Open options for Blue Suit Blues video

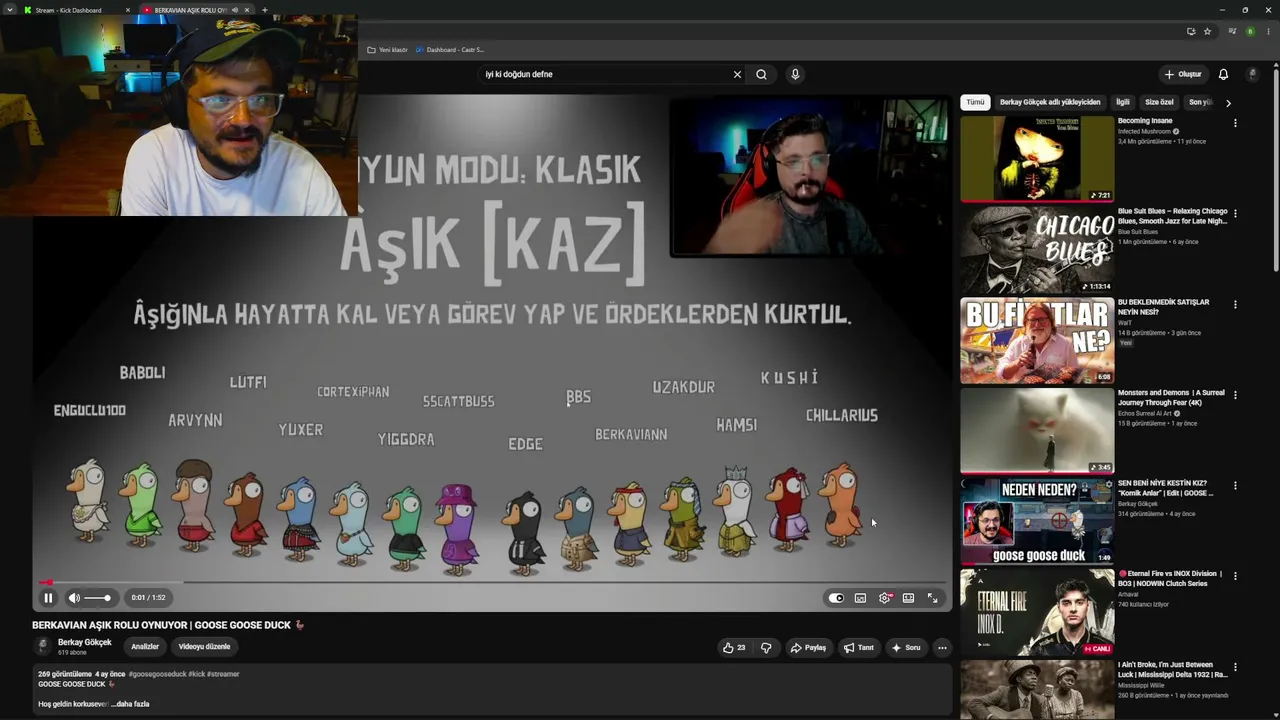pyautogui.click(x=1235, y=213)
